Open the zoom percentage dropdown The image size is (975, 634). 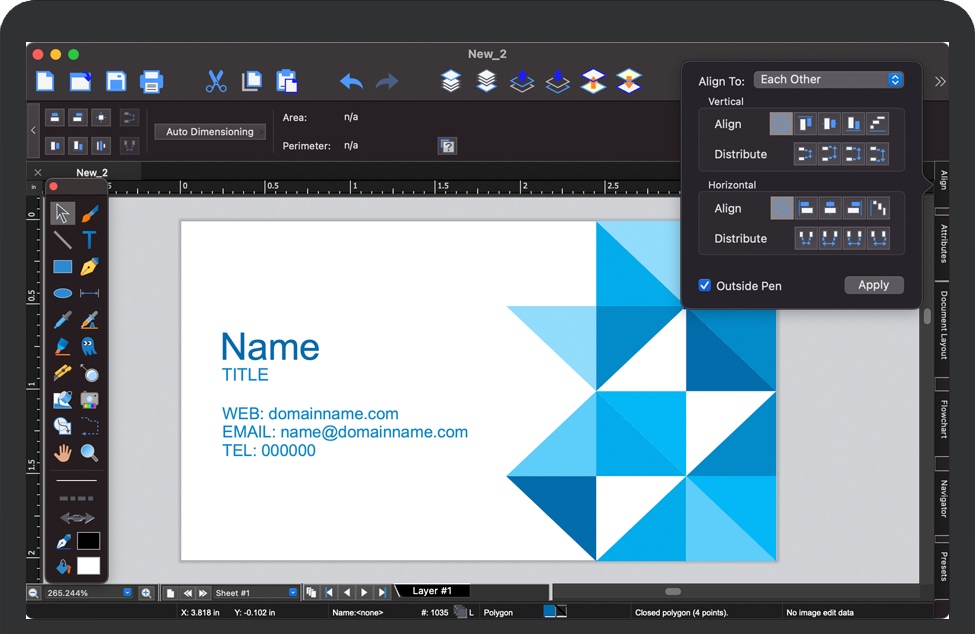point(127,593)
